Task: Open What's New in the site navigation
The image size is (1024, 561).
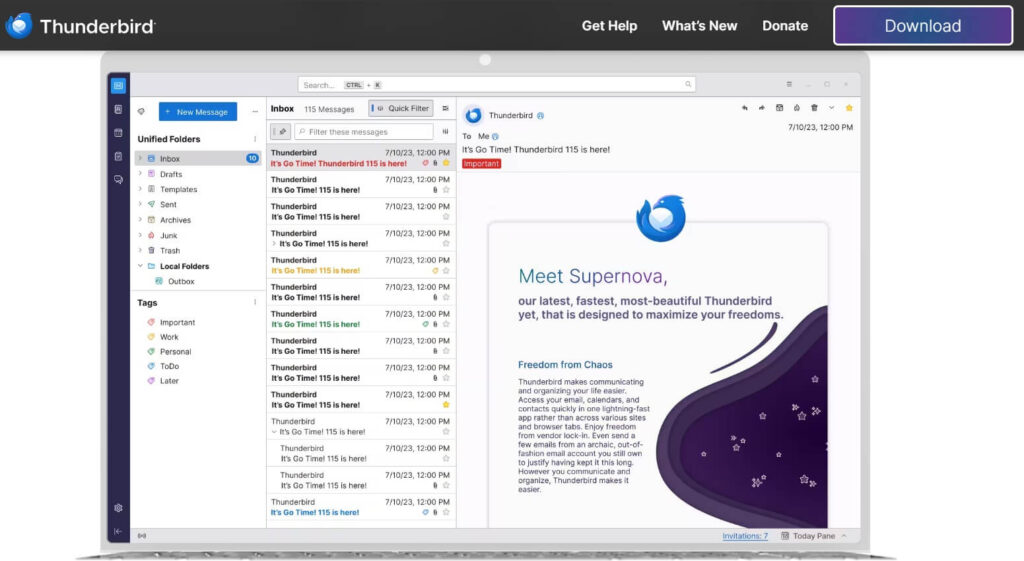Action: (x=699, y=25)
